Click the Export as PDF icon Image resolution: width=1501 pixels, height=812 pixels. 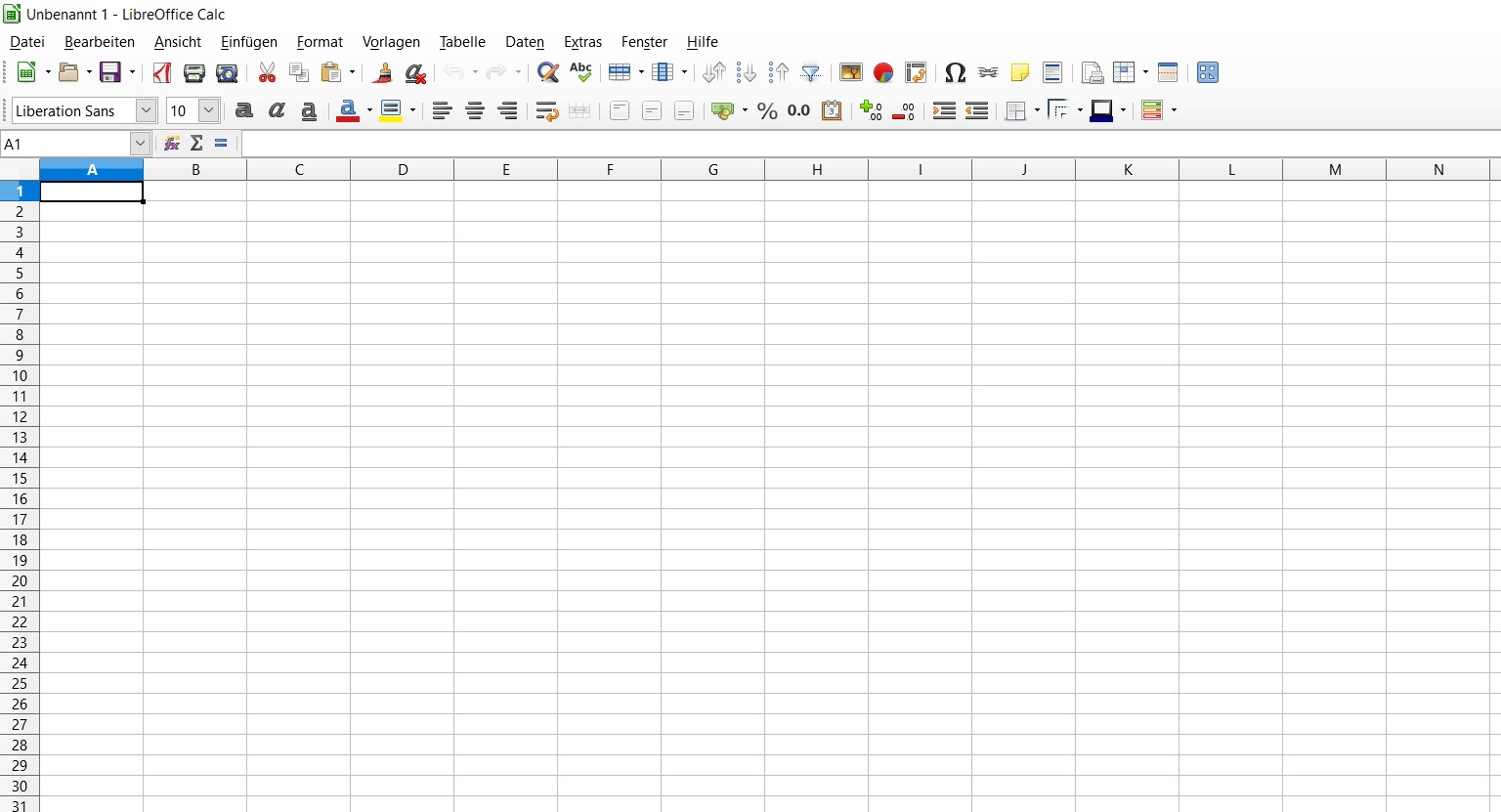point(162,72)
